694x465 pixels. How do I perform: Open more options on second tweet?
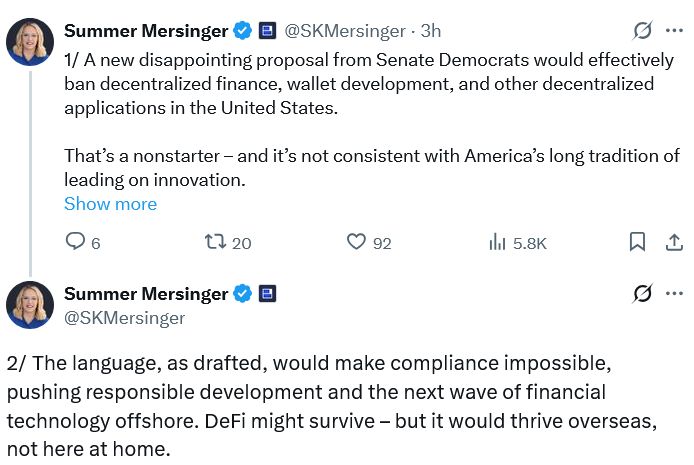point(674,294)
